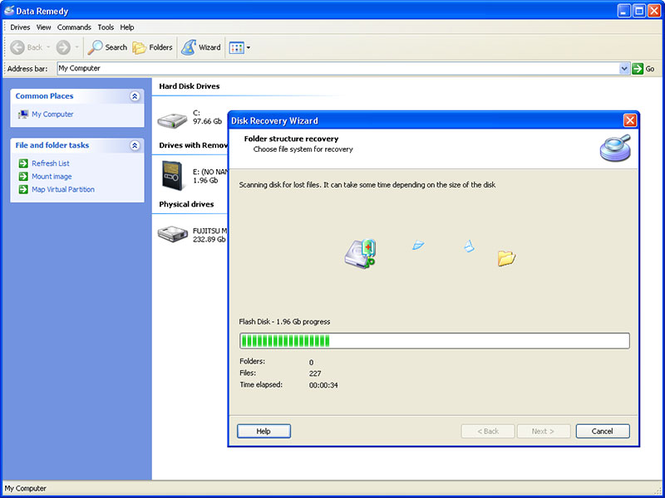665x498 pixels.
Task: Click the Folder structure recovery heading
Action: [291, 139]
